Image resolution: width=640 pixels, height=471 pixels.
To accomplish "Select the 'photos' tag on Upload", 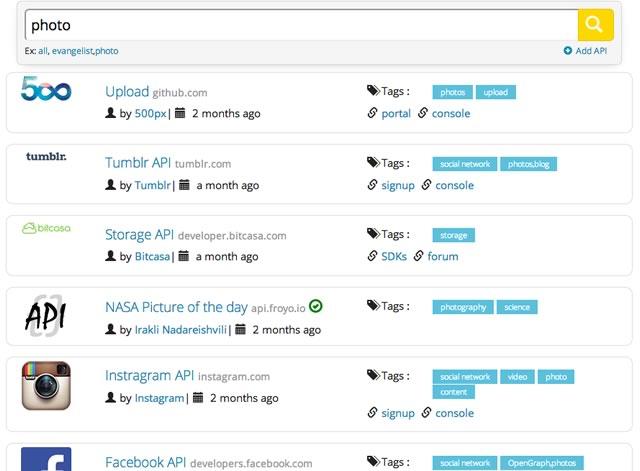I will tap(453, 93).
